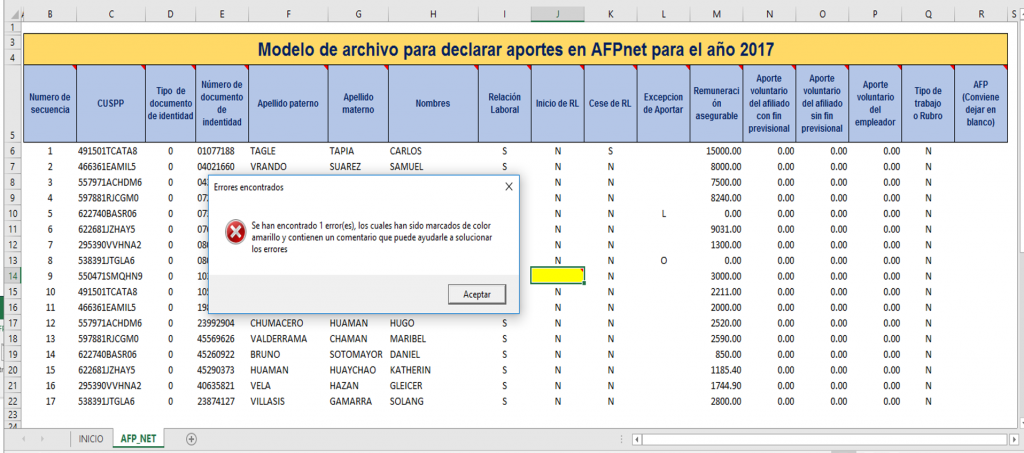The width and height of the screenshot is (1024, 453).
Task: Select remuneration value '1744.90'
Action: (x=716, y=385)
